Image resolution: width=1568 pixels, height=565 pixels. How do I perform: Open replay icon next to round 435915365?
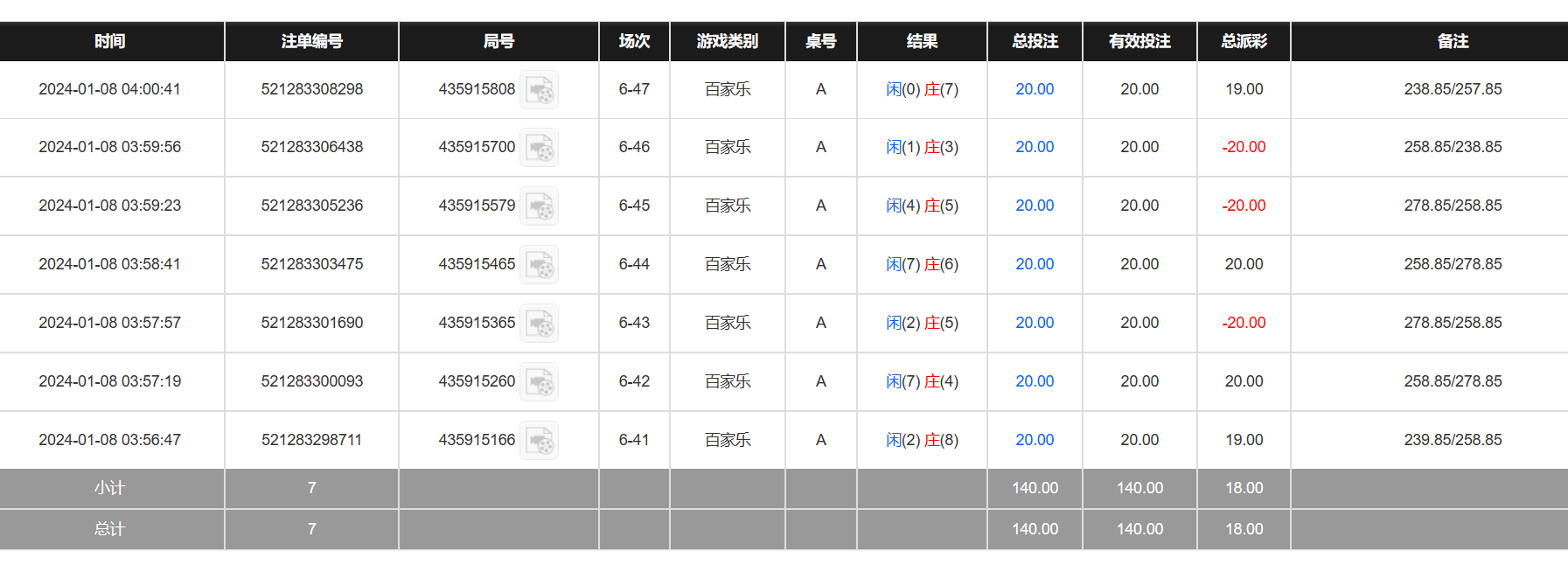point(539,324)
